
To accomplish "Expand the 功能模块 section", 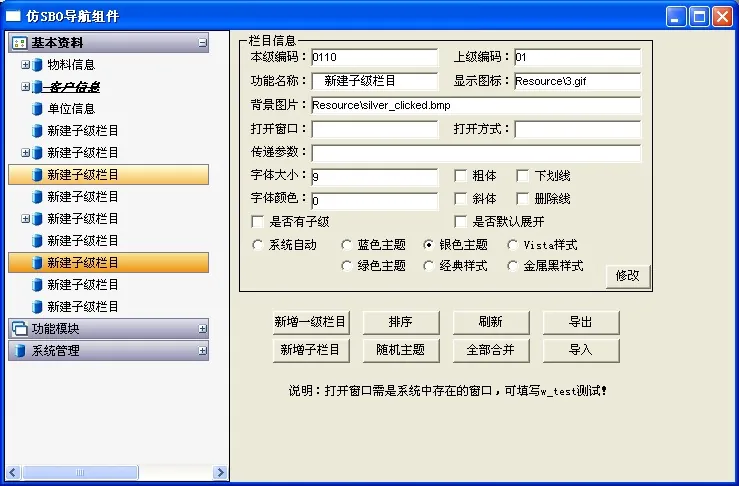I will click(x=203, y=329).
